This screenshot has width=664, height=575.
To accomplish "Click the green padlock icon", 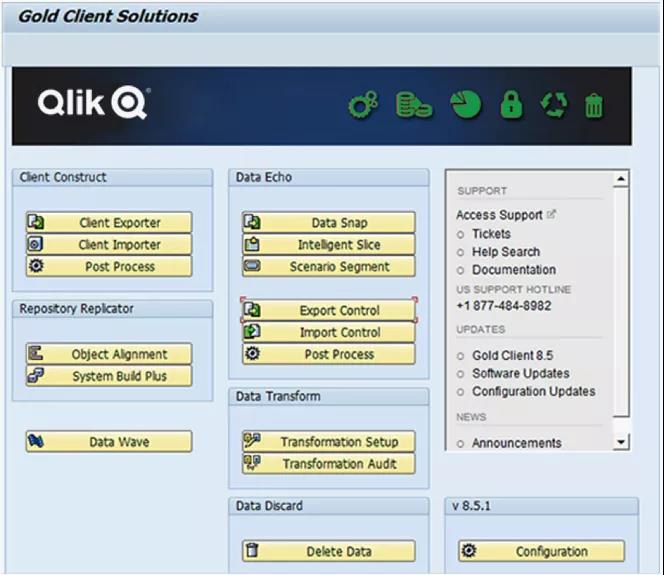I will tap(512, 104).
